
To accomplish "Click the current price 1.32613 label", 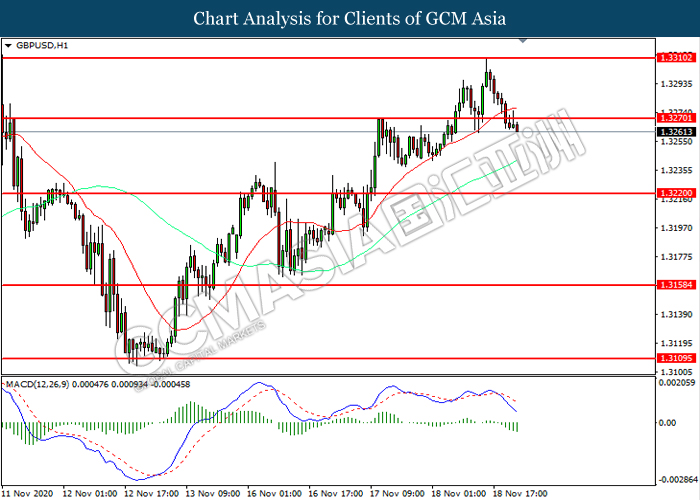I will [x=676, y=132].
